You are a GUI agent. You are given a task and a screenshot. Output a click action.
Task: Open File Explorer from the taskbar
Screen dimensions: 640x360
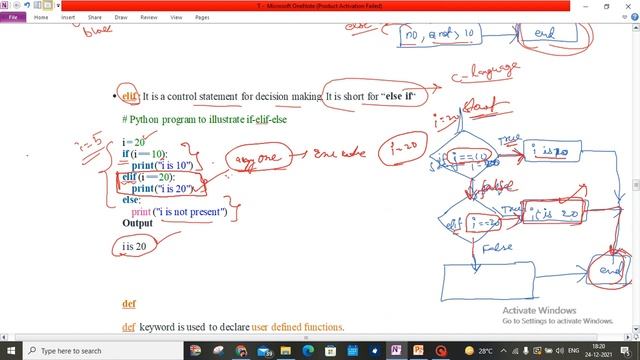click(x=286, y=351)
